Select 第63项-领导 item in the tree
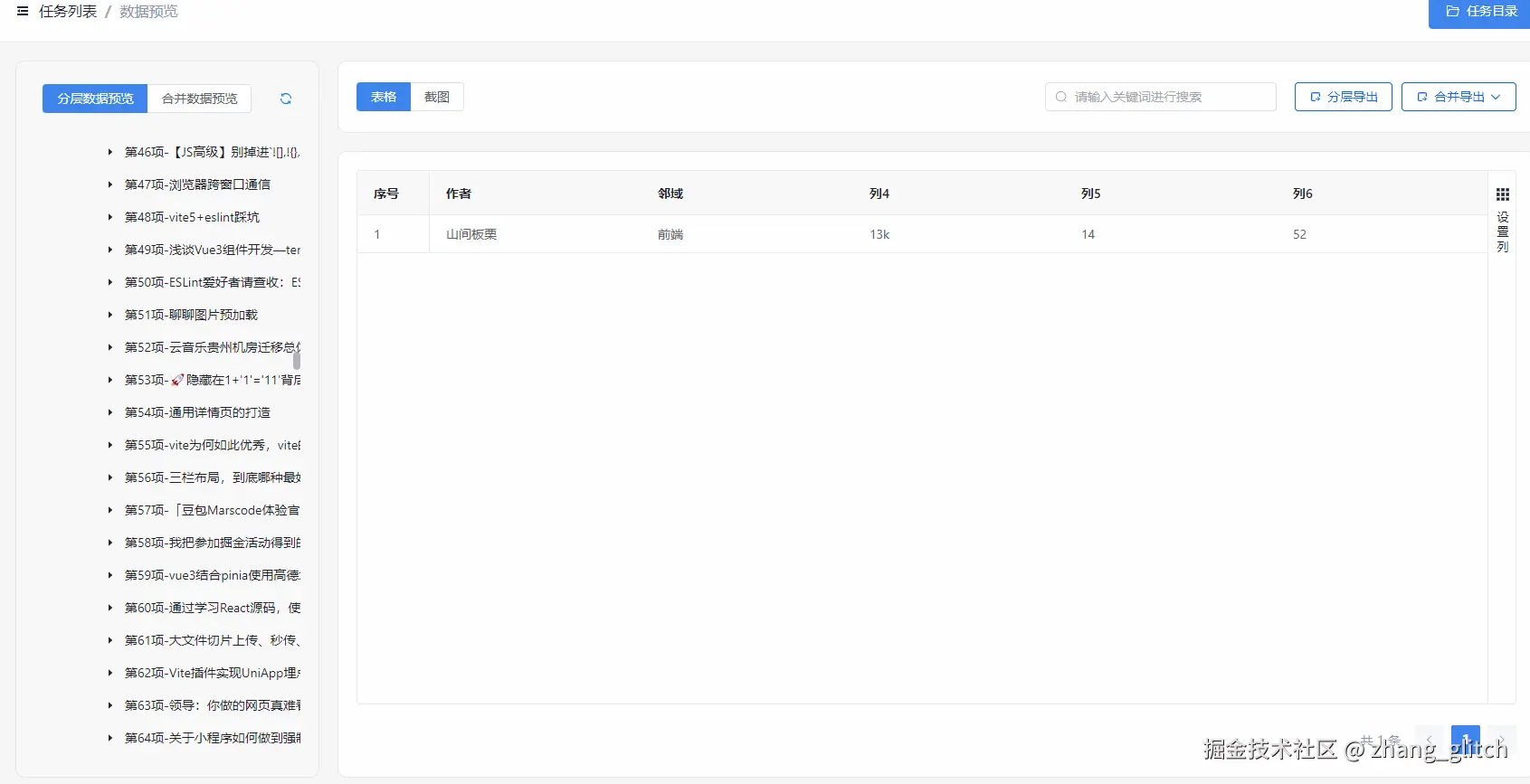Screen dimensions: 1530x784 point(213,705)
